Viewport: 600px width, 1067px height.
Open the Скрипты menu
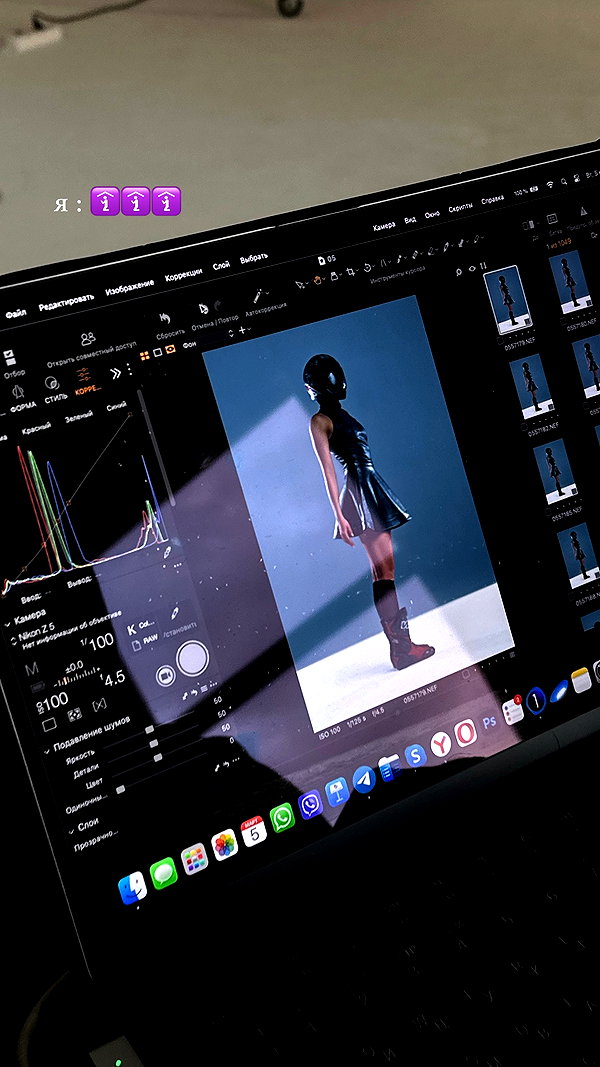(x=460, y=208)
